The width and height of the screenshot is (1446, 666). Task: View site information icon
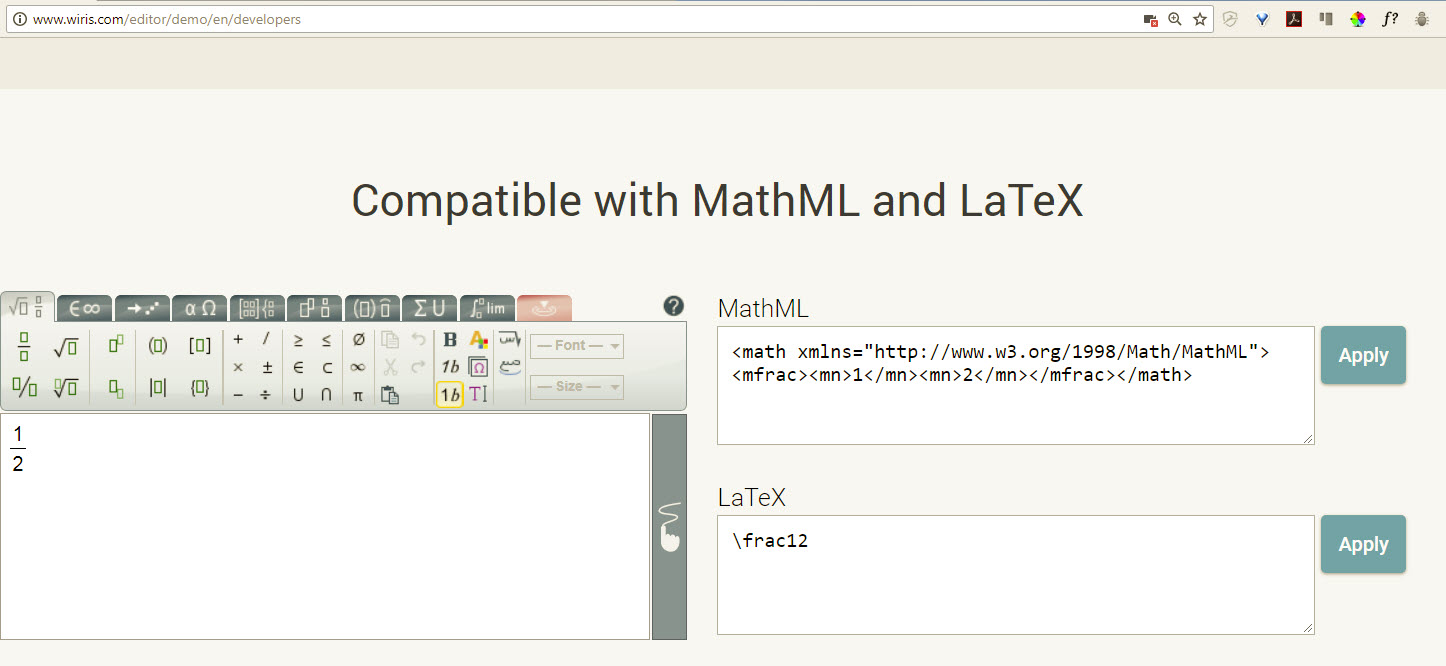tap(18, 19)
